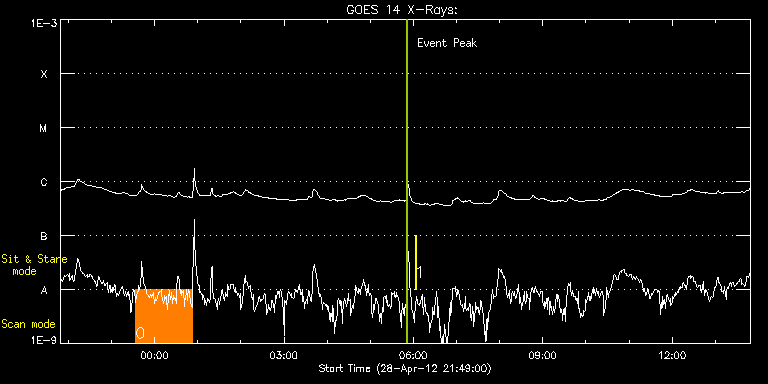The height and width of the screenshot is (384, 768).
Task: Click the 12:00 time tick label
Action: pyautogui.click(x=672, y=355)
